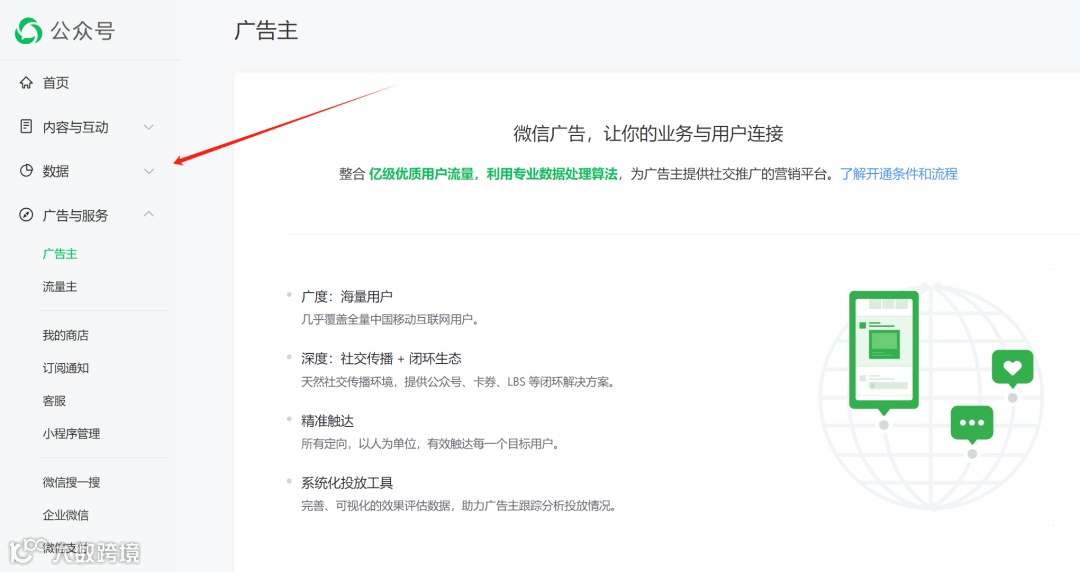Select the 广告与服务 menu heading
Screen dimensions: 1080x572
tap(76, 215)
